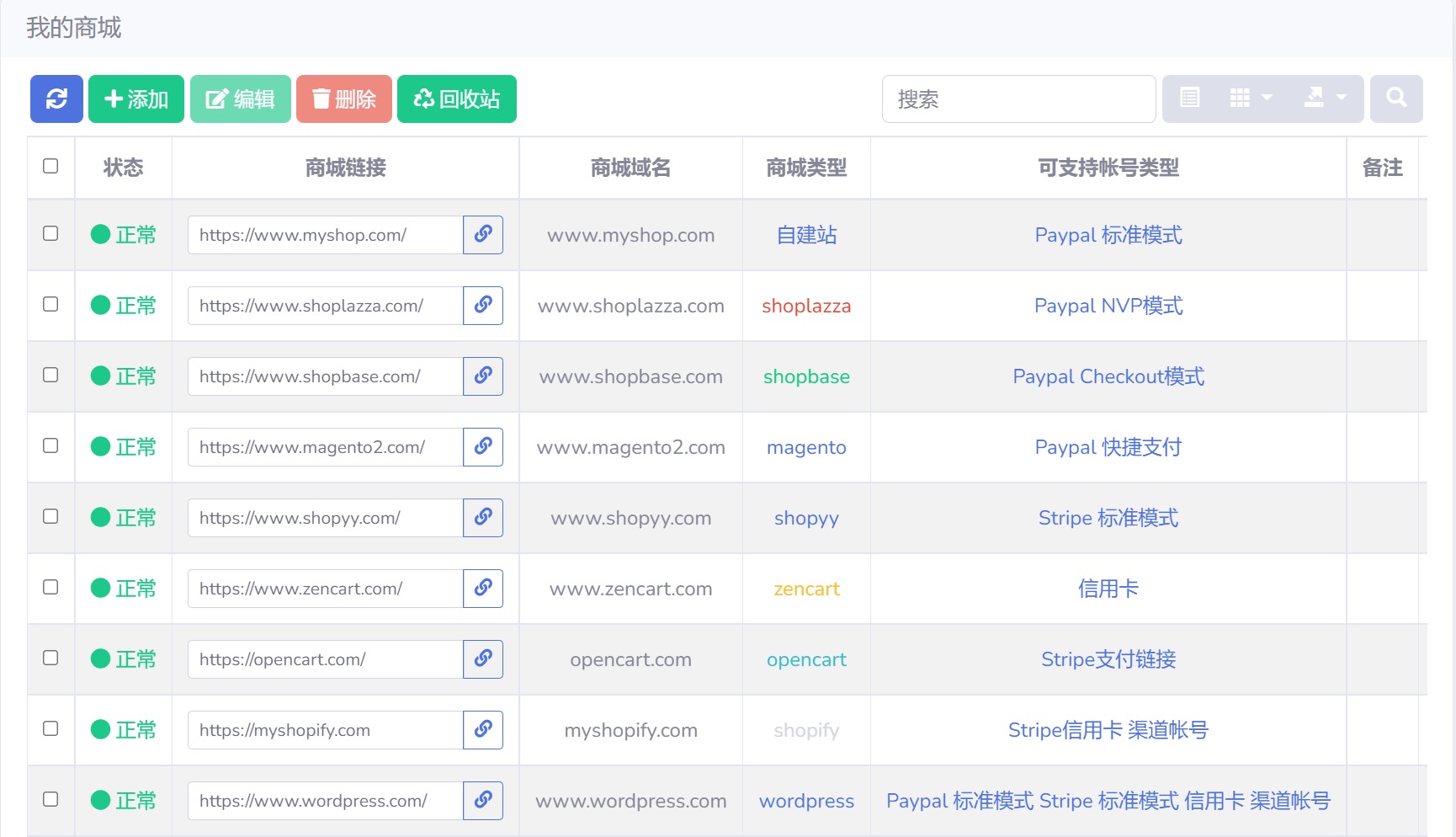Click the 状态 column header
This screenshot has width=1456, height=837.
tap(123, 168)
